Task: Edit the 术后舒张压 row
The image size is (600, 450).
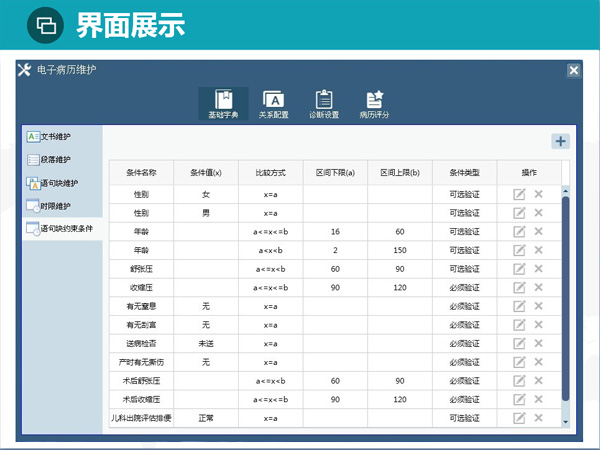Action: click(519, 381)
